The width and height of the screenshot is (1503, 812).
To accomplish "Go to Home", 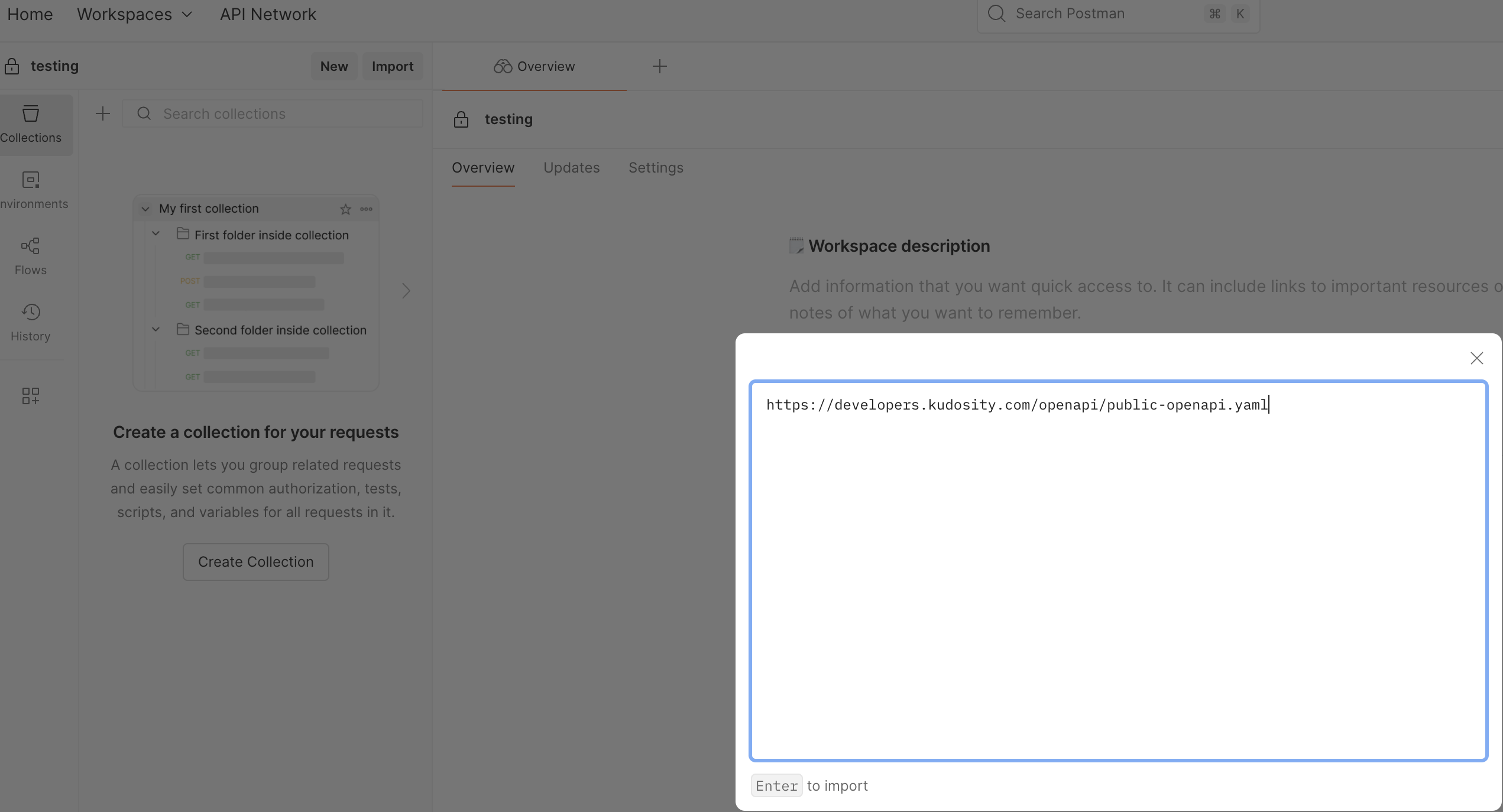I will (30, 14).
